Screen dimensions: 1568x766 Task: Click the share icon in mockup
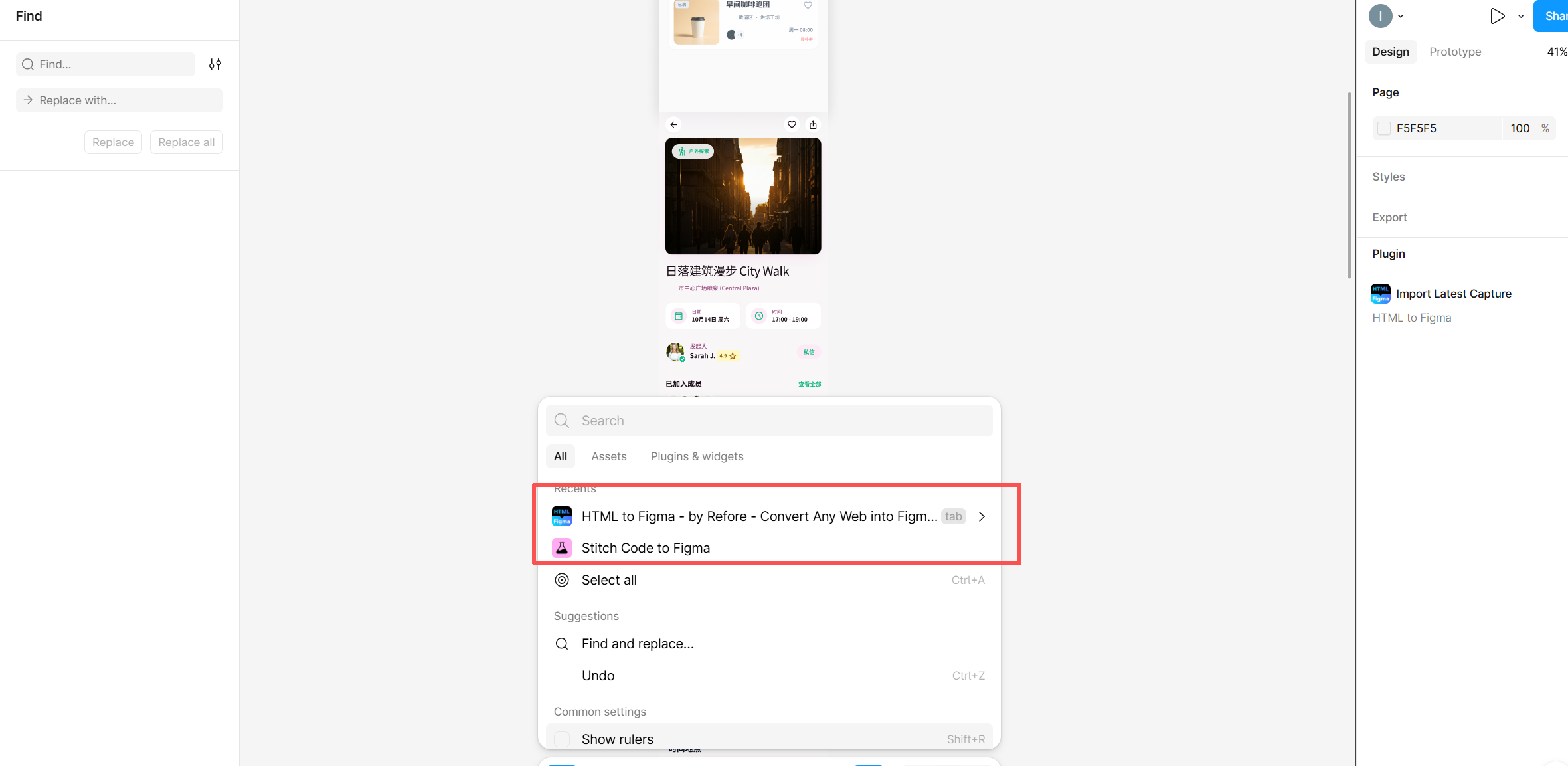coord(813,124)
